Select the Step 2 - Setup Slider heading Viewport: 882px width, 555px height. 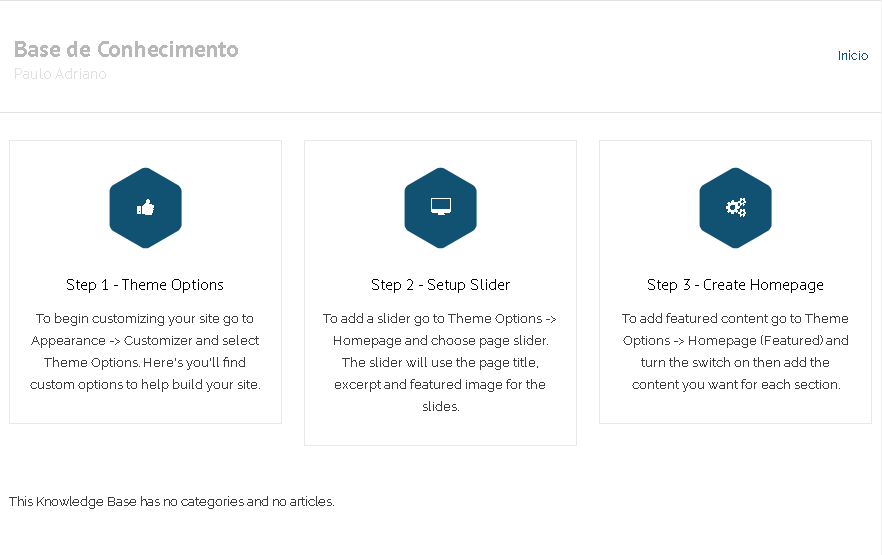coord(440,285)
